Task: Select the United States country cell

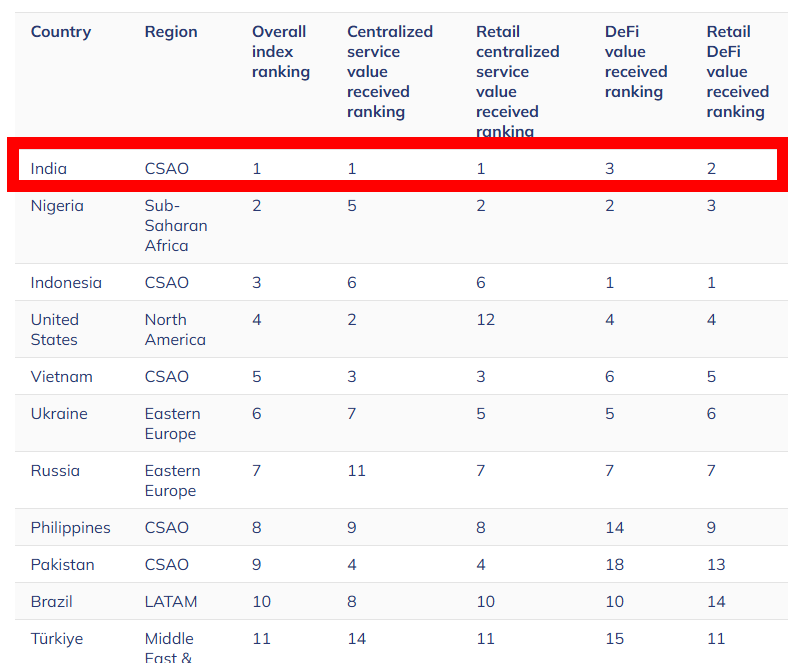Action: pos(54,330)
